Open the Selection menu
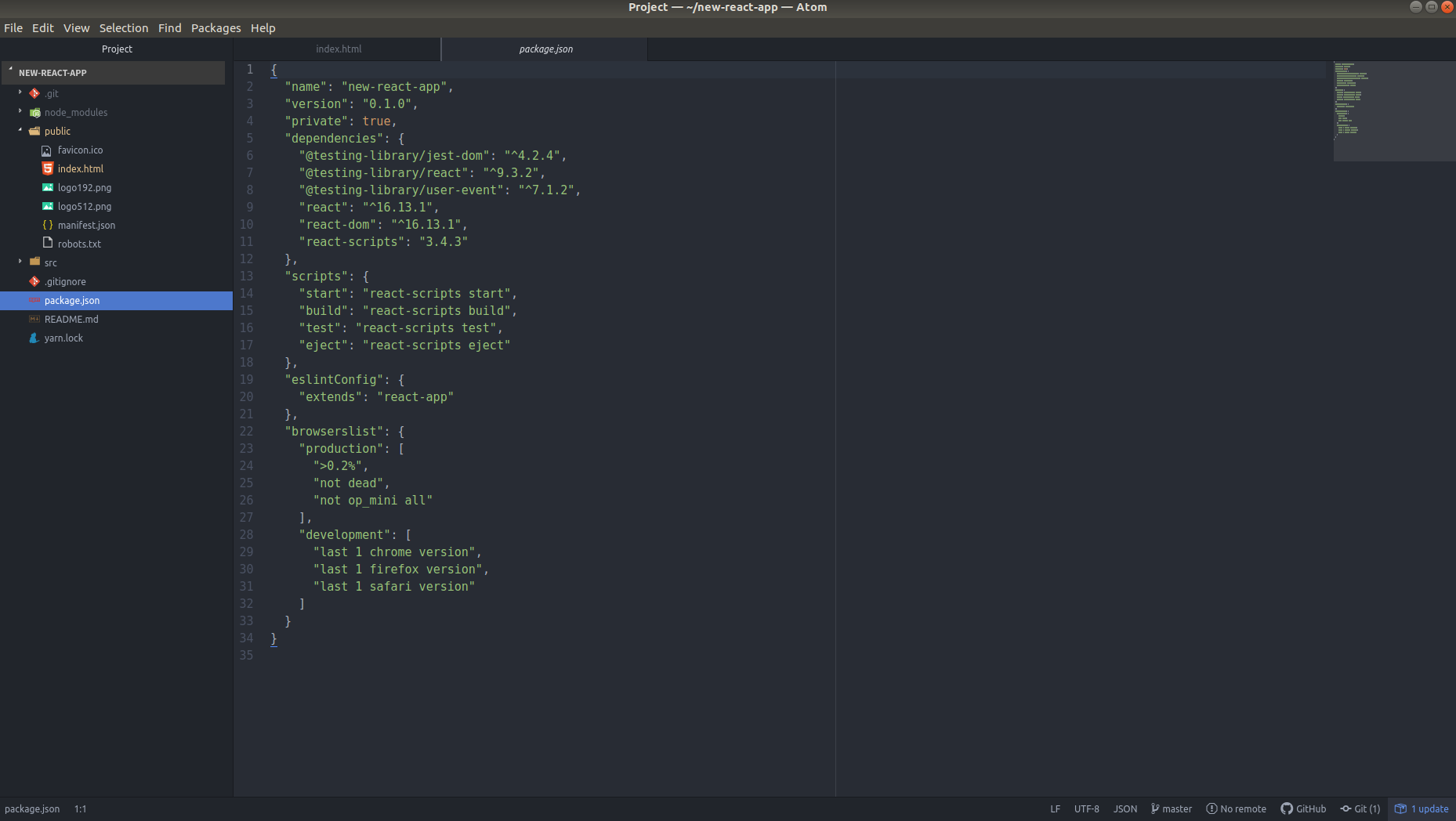This screenshot has width=1456, height=821. click(124, 28)
